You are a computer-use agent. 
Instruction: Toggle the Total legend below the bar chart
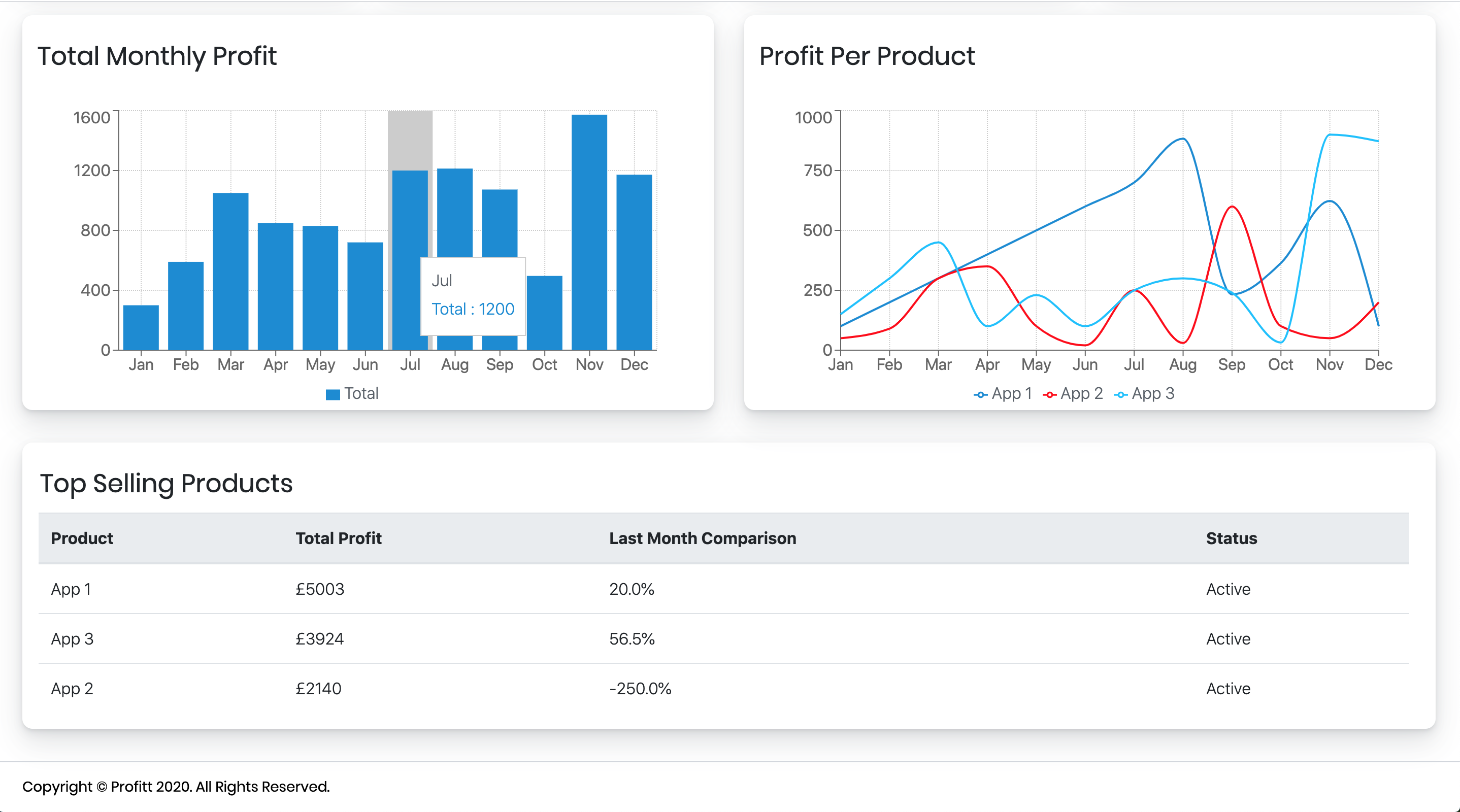352,393
